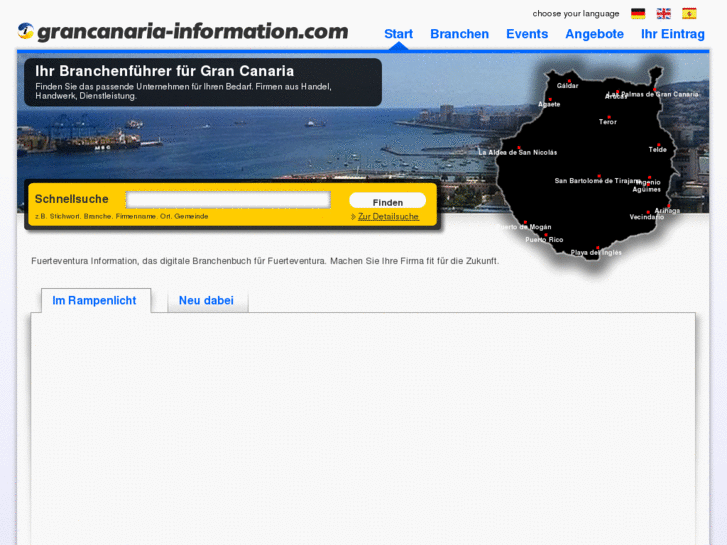Switch language to German flag
The height and width of the screenshot is (545, 727).
pos(638,13)
